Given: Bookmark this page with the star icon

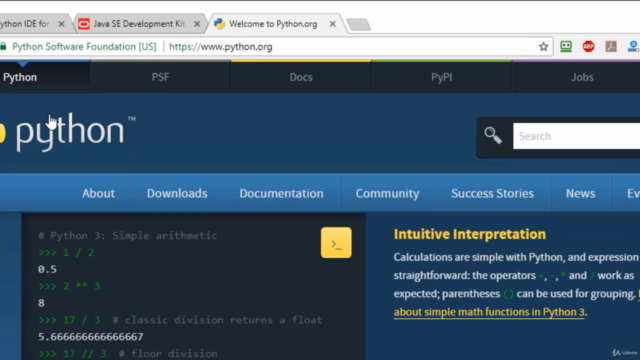Looking at the screenshot, I should [543, 47].
